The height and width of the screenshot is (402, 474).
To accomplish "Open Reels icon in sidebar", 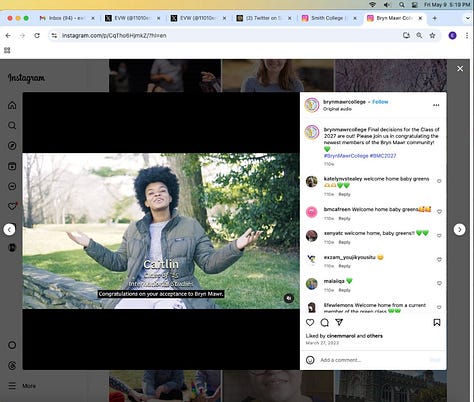I will [12, 166].
